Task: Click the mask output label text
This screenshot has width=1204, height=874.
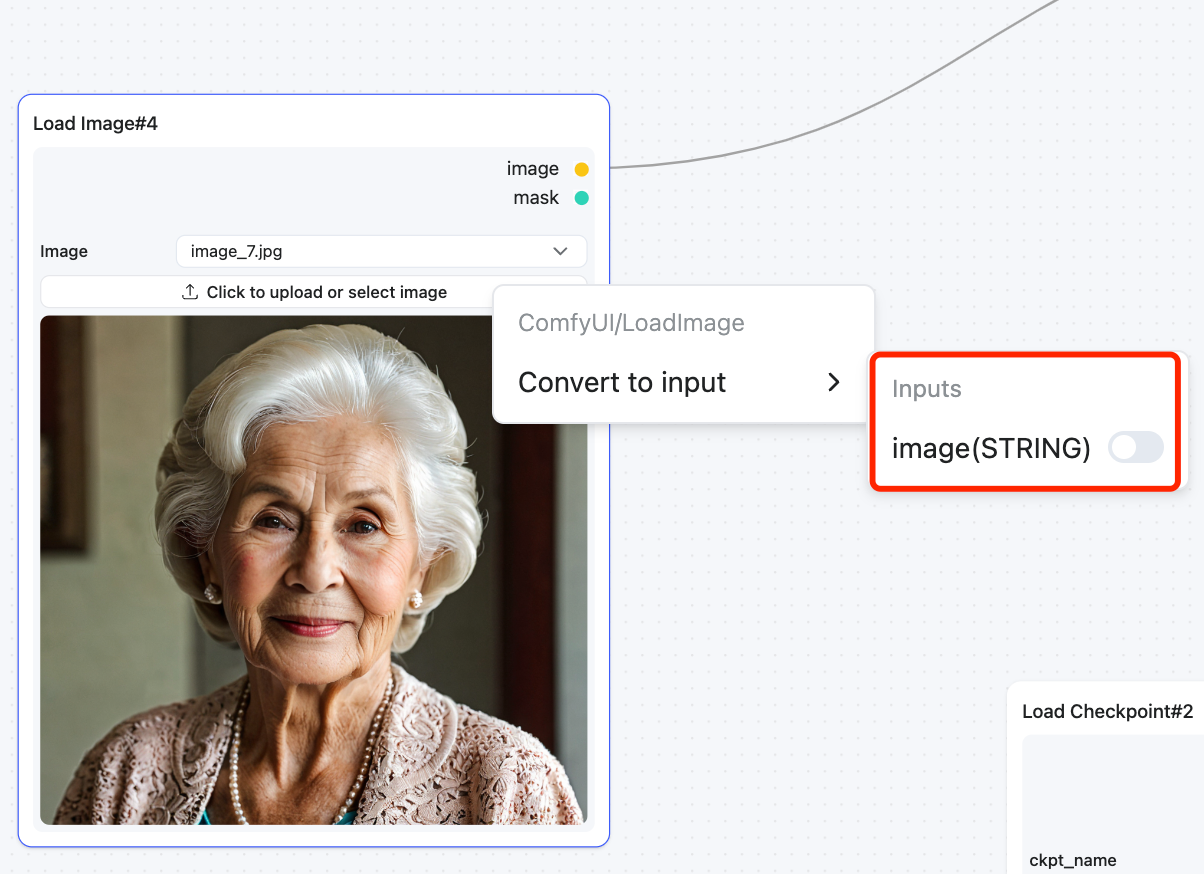Action: pyautogui.click(x=536, y=198)
